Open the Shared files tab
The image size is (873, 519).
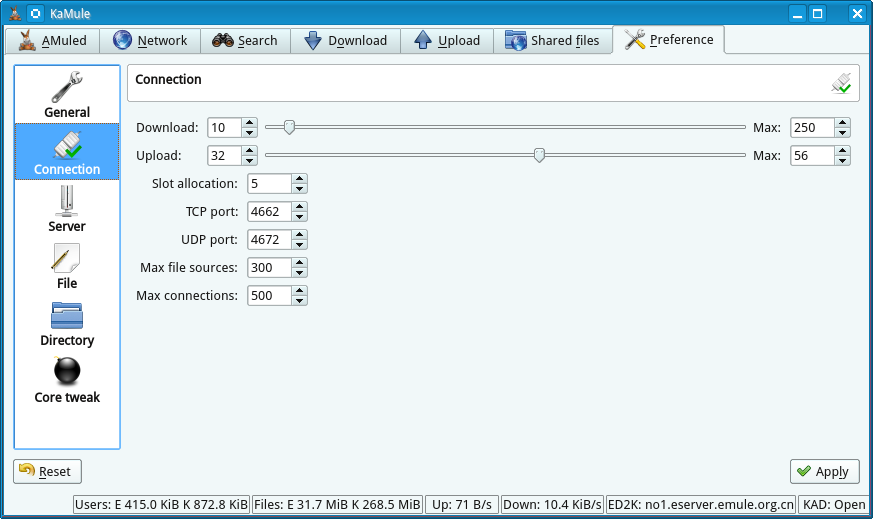click(552, 41)
